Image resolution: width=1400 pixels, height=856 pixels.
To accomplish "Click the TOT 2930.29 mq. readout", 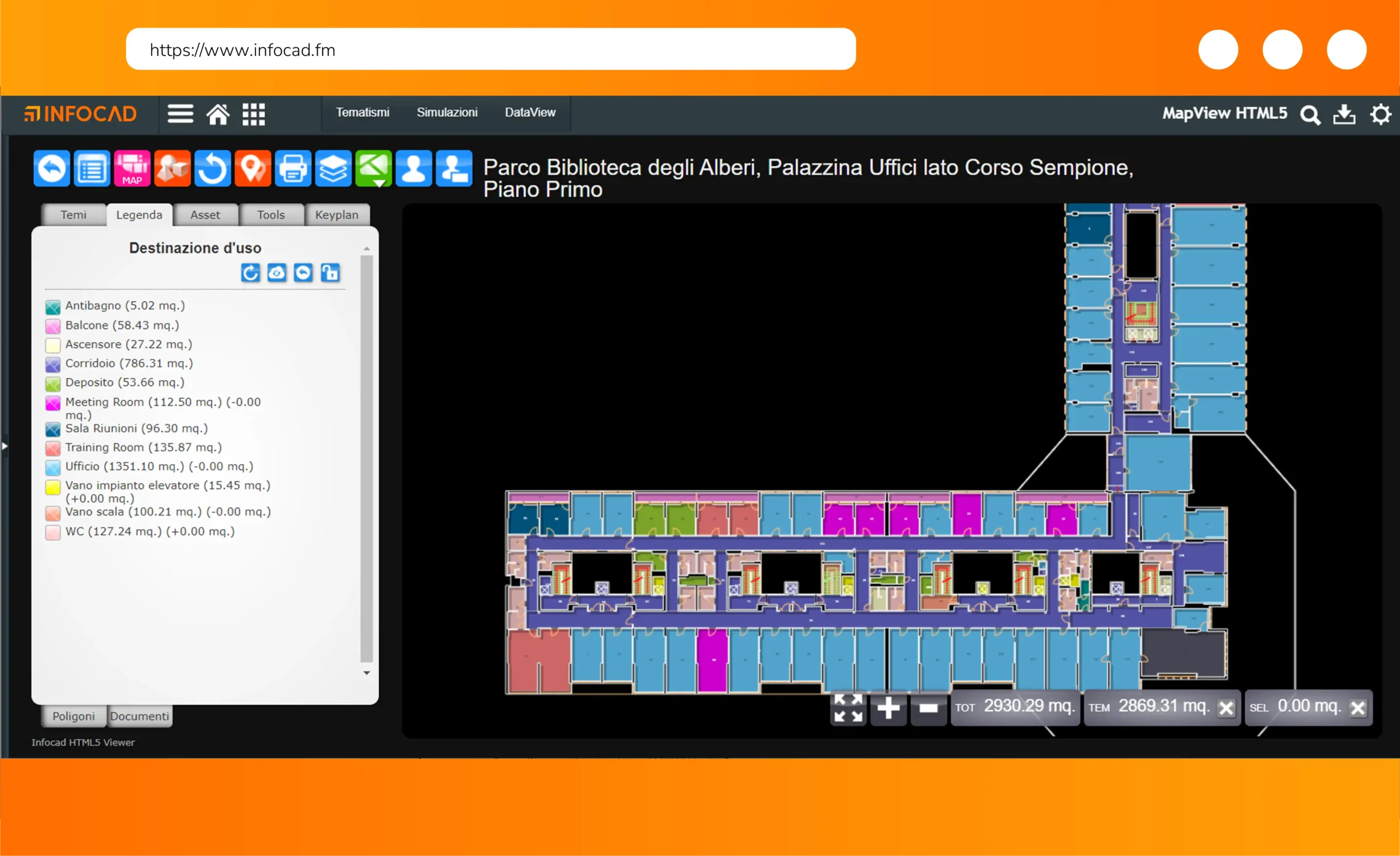I will 1016,708.
